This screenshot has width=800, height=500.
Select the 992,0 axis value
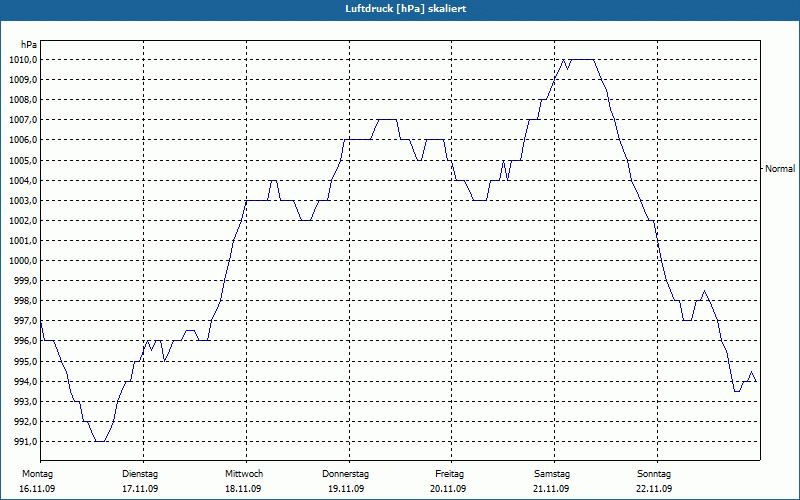point(24,422)
